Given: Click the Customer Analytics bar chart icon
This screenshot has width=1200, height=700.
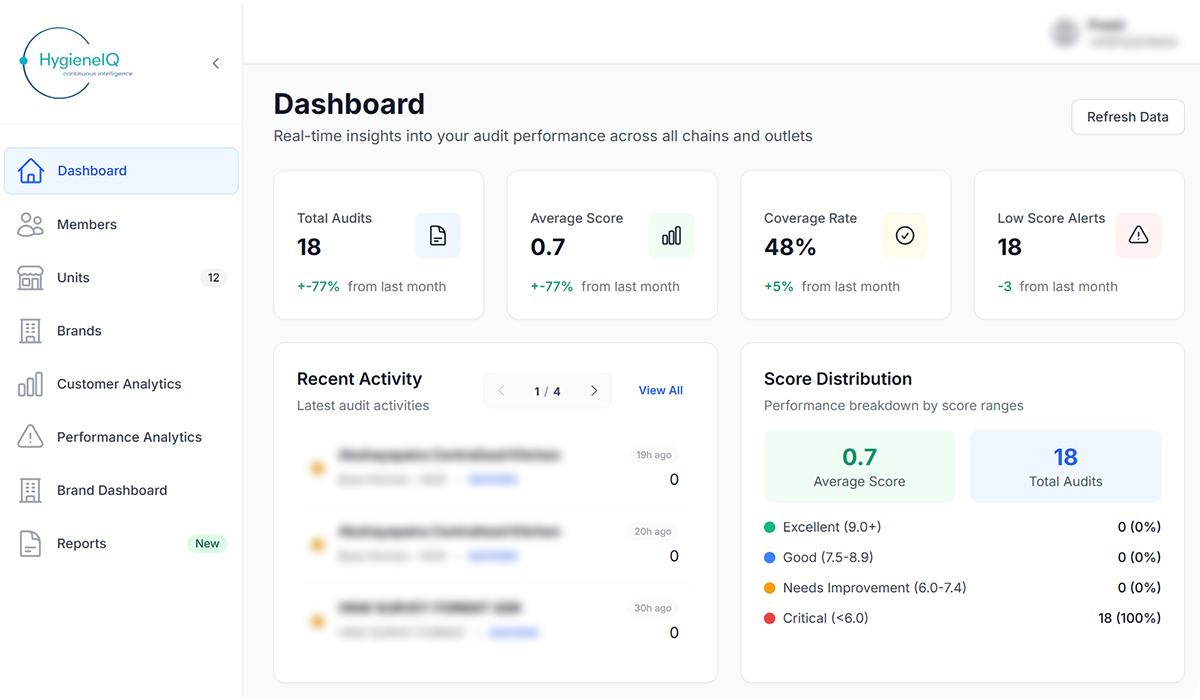Looking at the screenshot, I should pyautogui.click(x=31, y=384).
